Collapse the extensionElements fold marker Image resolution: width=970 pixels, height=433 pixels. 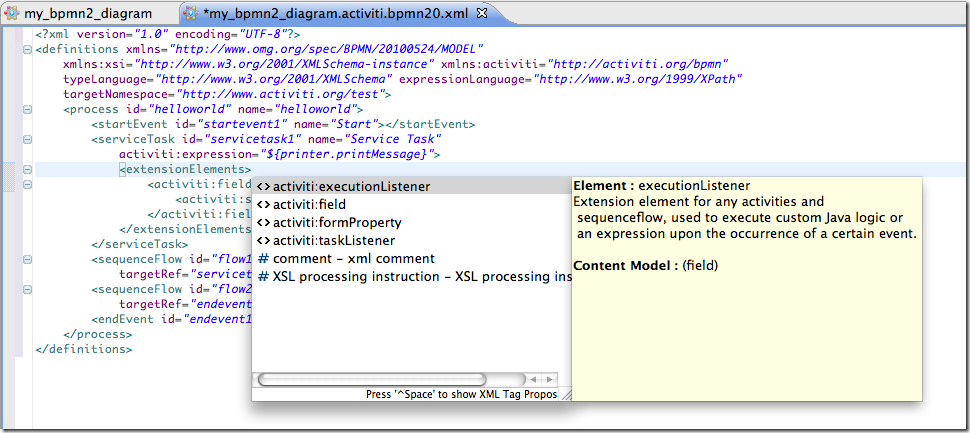[27, 169]
